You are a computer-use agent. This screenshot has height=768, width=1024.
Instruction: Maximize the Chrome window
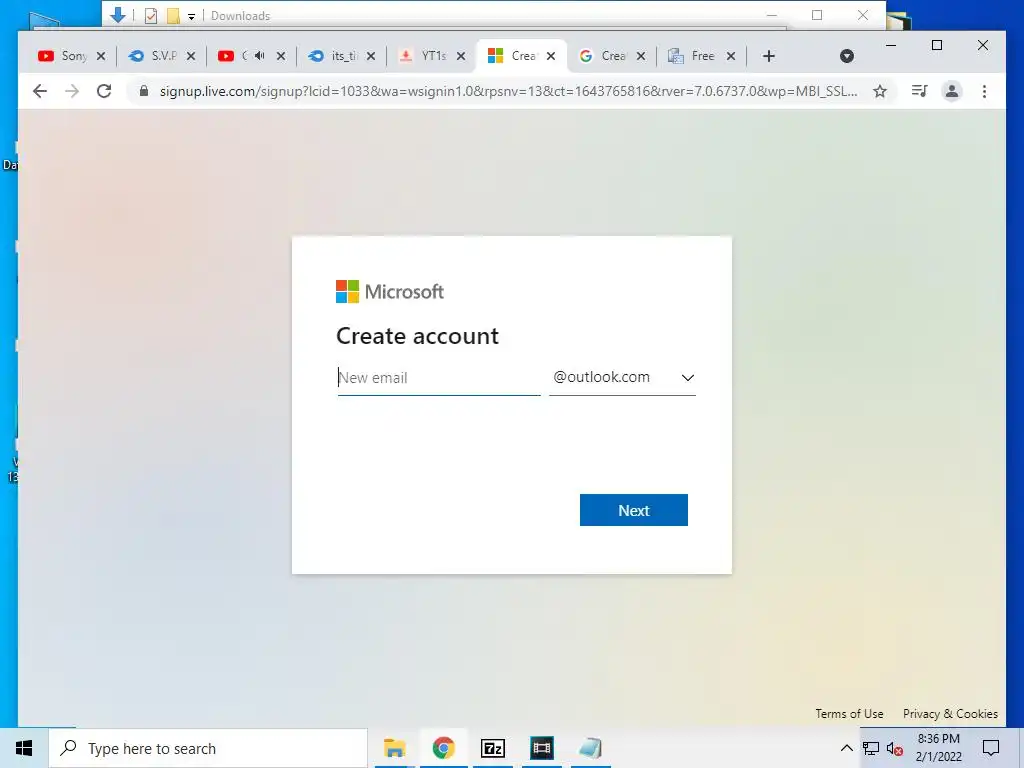click(936, 45)
